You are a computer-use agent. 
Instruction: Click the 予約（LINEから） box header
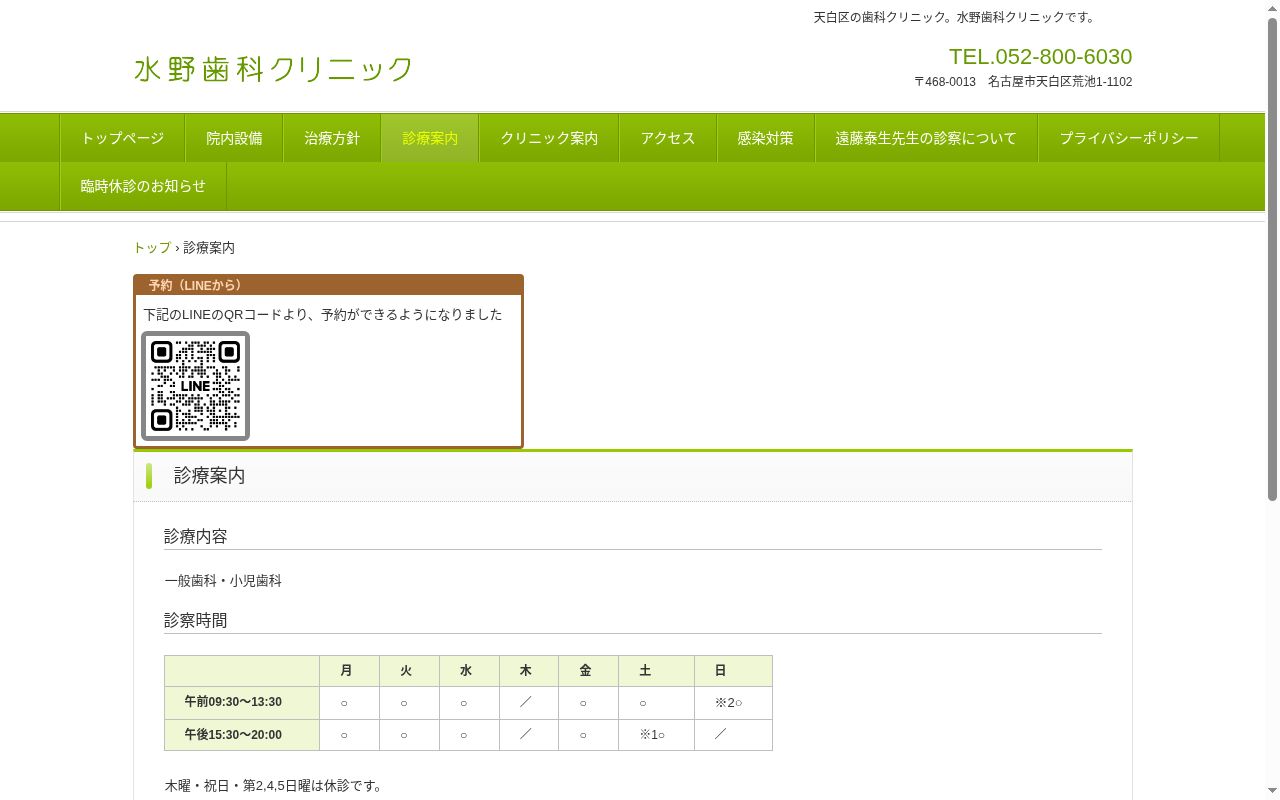pyautogui.click(x=328, y=285)
